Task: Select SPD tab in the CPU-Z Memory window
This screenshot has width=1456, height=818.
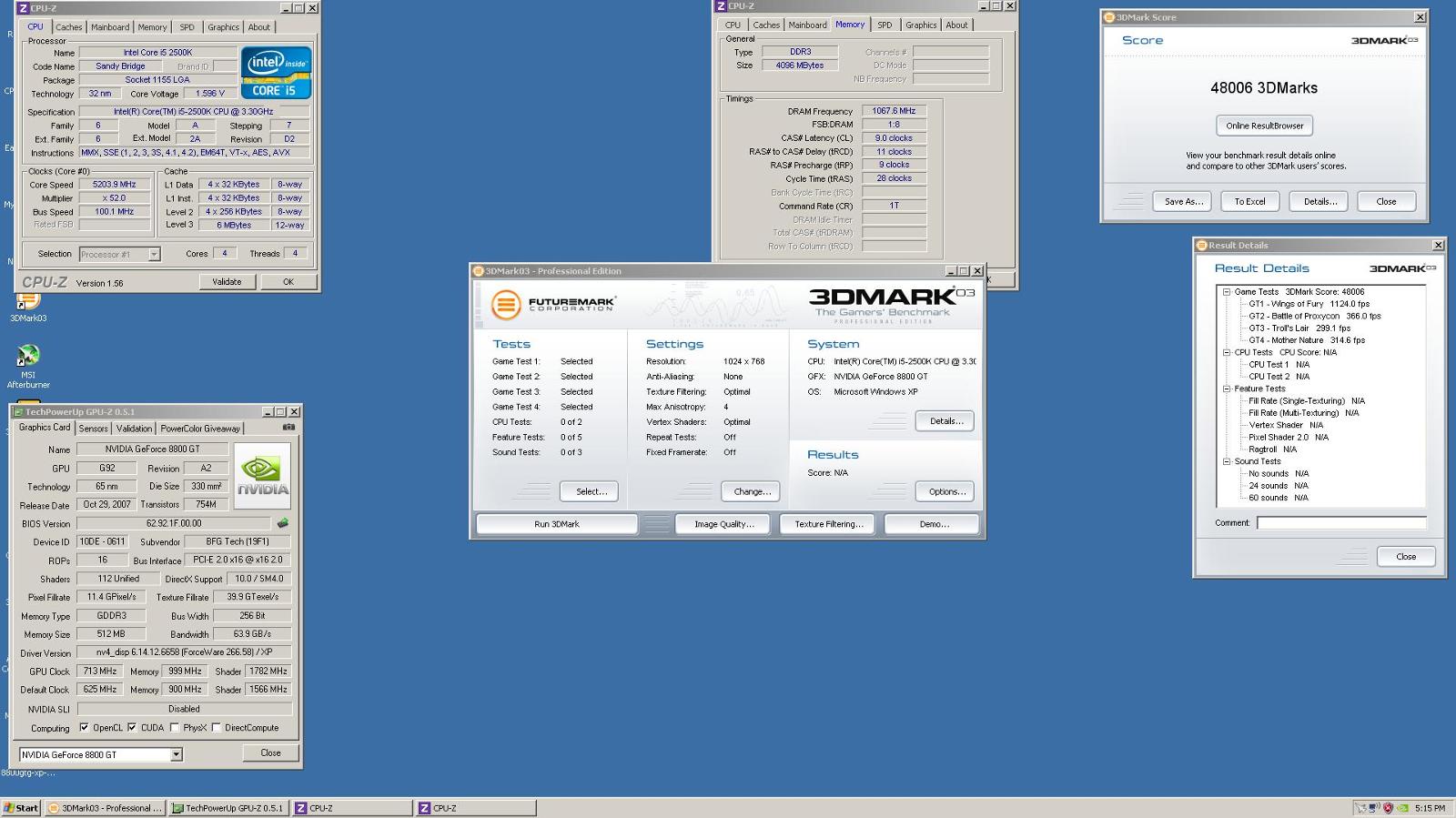Action: click(x=885, y=25)
